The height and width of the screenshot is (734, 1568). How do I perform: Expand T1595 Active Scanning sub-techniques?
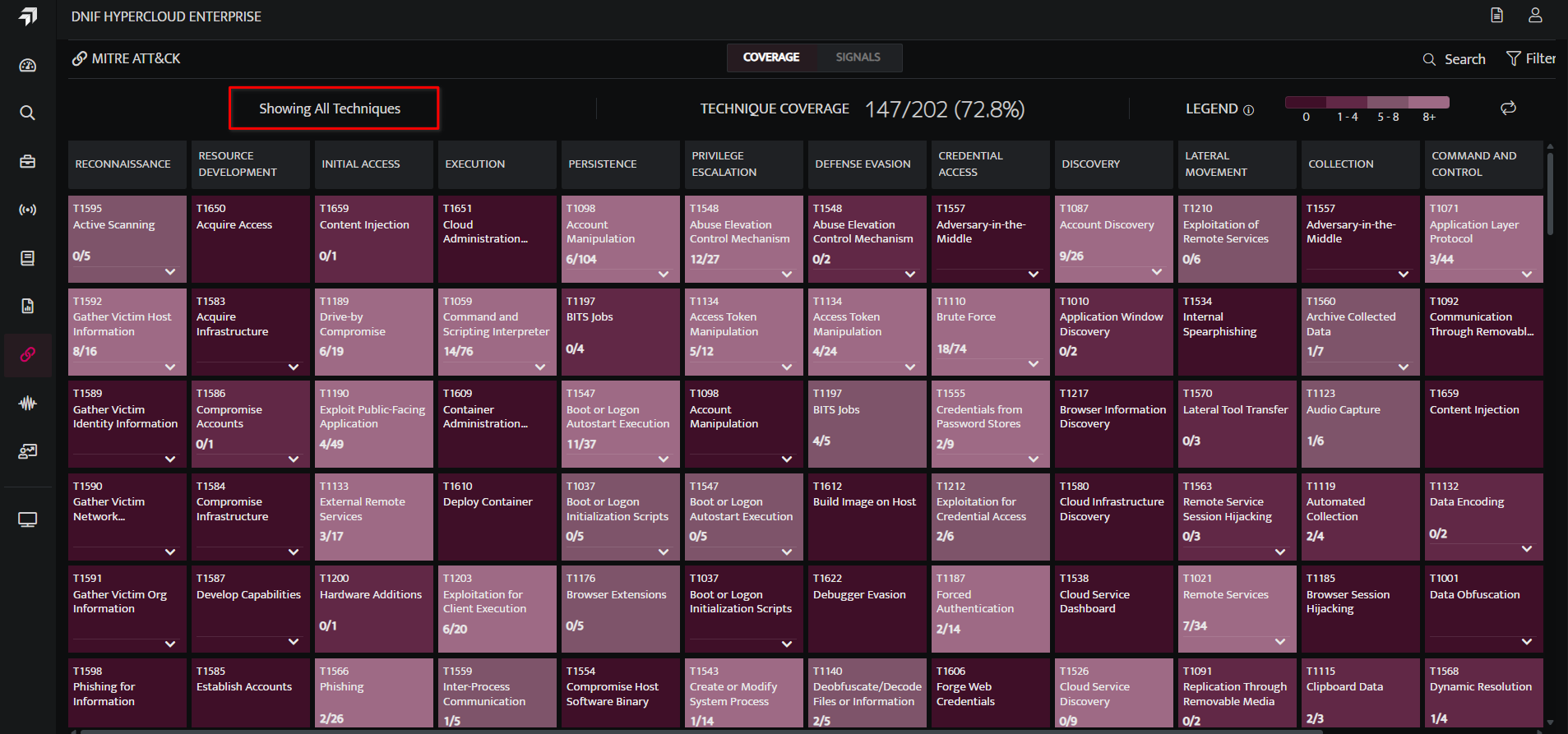pos(170,272)
